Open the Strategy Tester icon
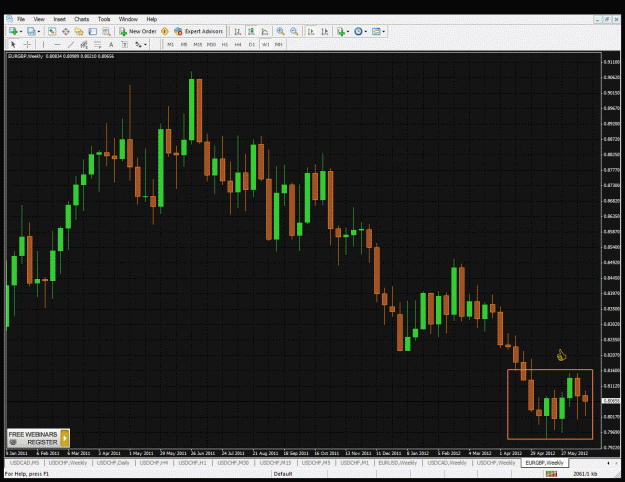This screenshot has height=482, width=625. [106, 31]
